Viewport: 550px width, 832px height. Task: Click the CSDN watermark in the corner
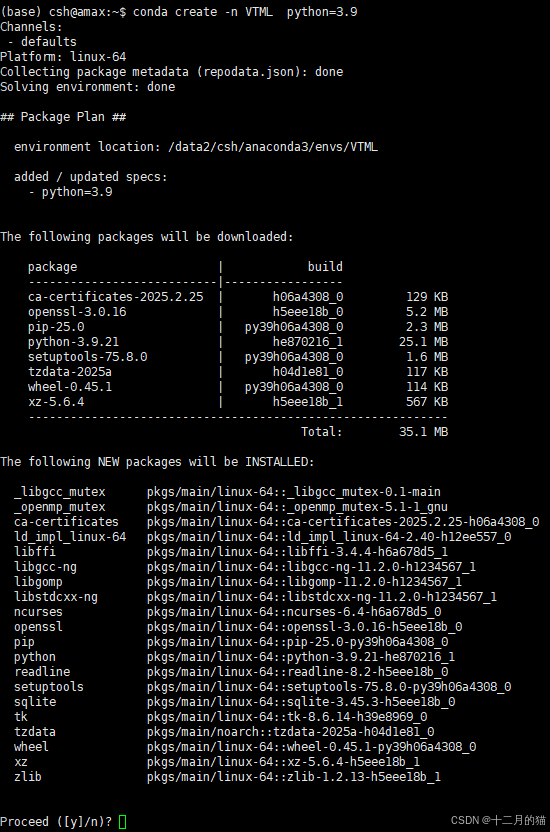498,820
